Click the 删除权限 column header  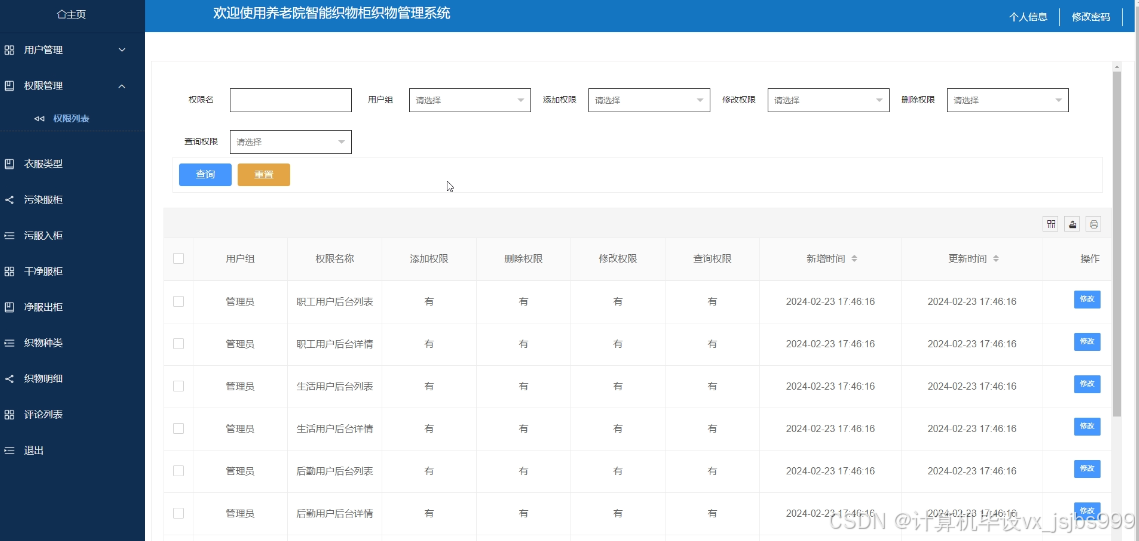(523, 259)
